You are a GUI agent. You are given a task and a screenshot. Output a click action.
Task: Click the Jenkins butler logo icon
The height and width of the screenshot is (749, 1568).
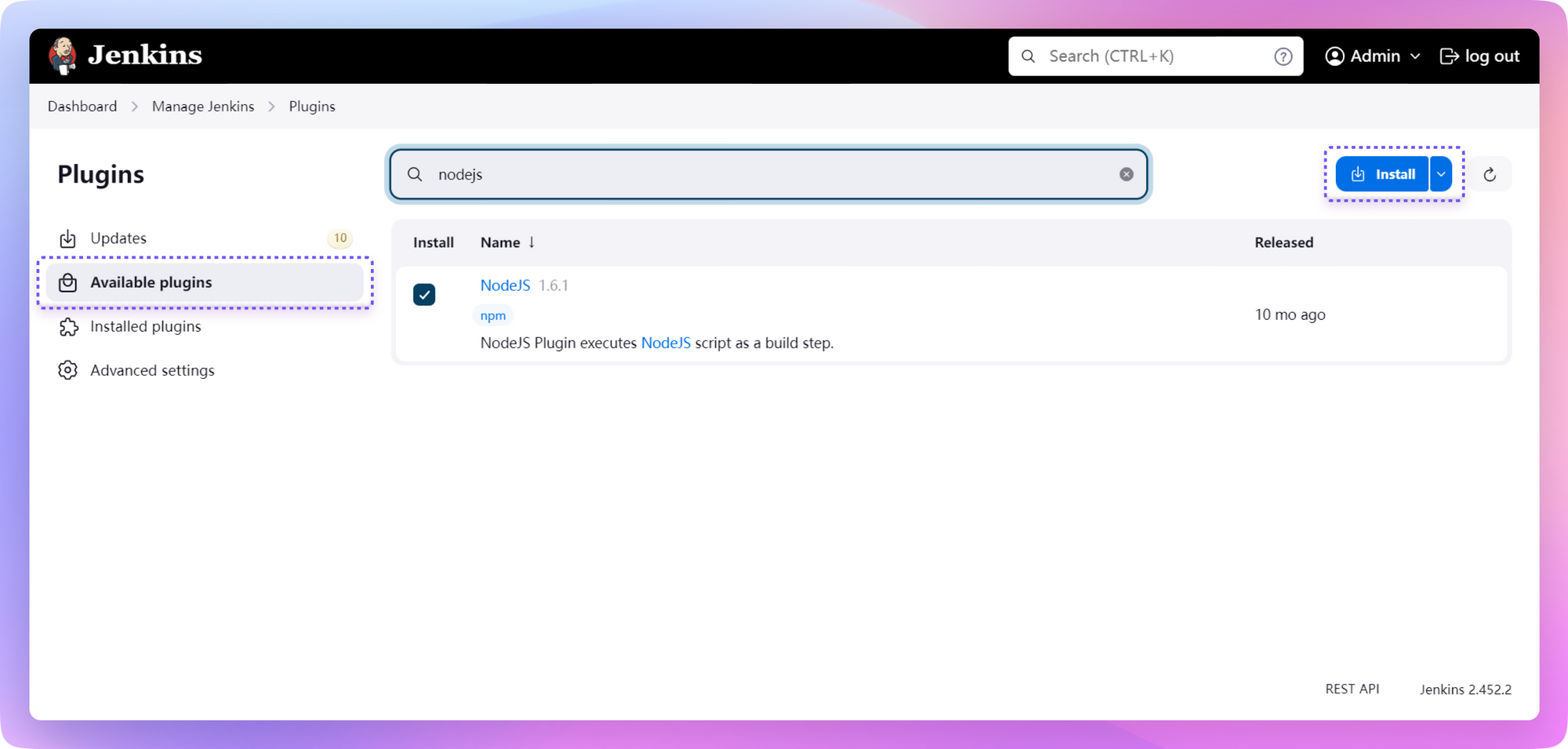tap(63, 56)
